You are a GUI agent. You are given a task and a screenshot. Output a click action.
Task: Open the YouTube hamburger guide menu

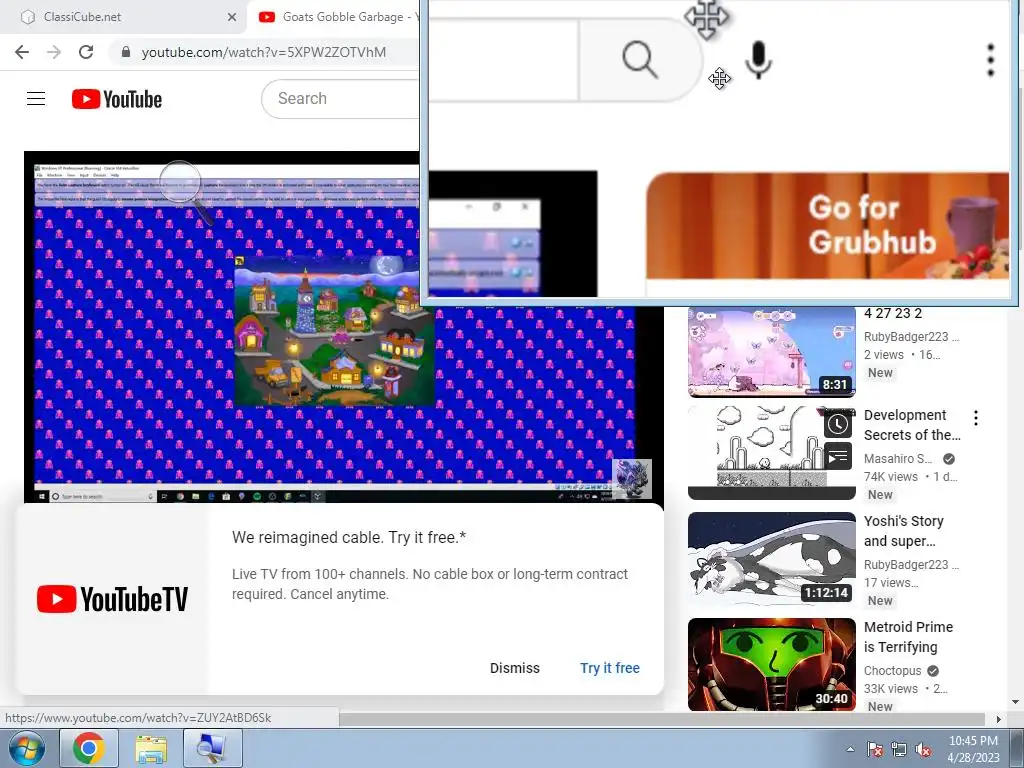pos(36,99)
